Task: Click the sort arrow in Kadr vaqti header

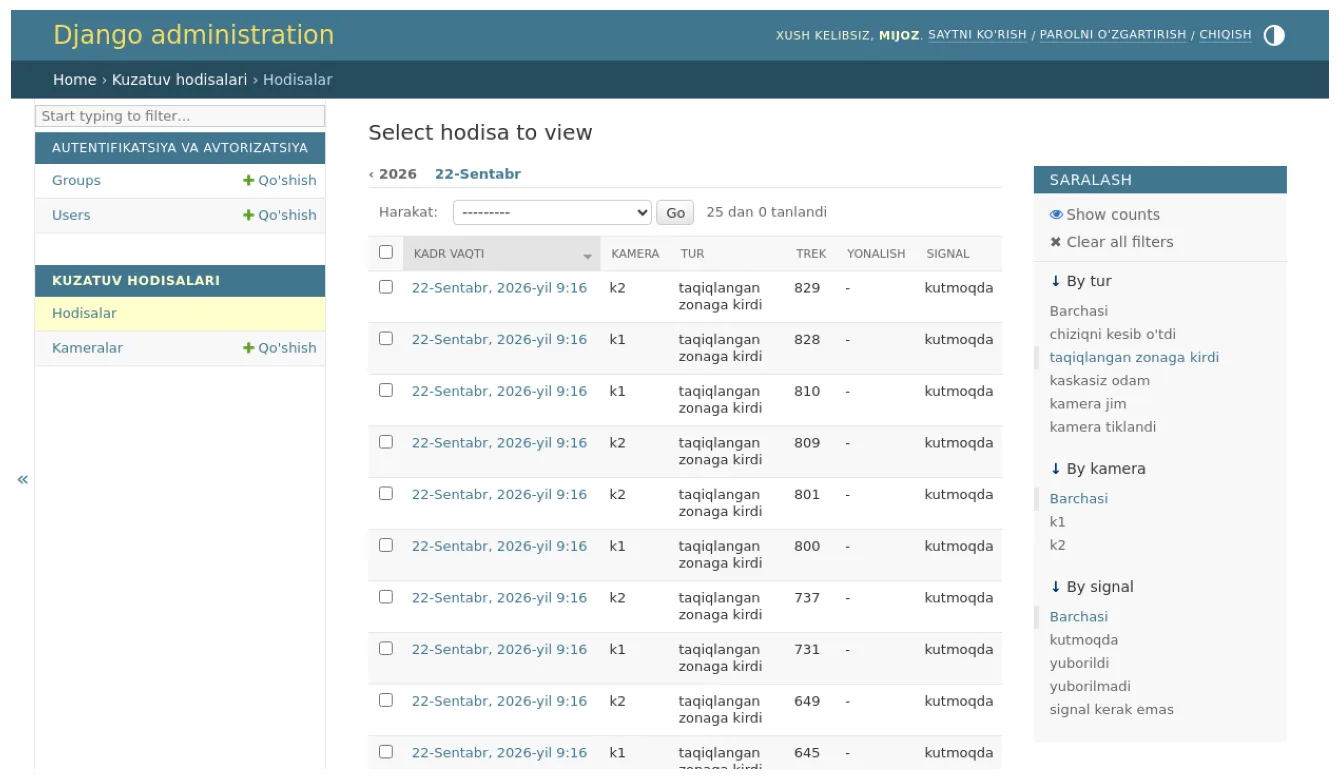Action: pos(588,256)
